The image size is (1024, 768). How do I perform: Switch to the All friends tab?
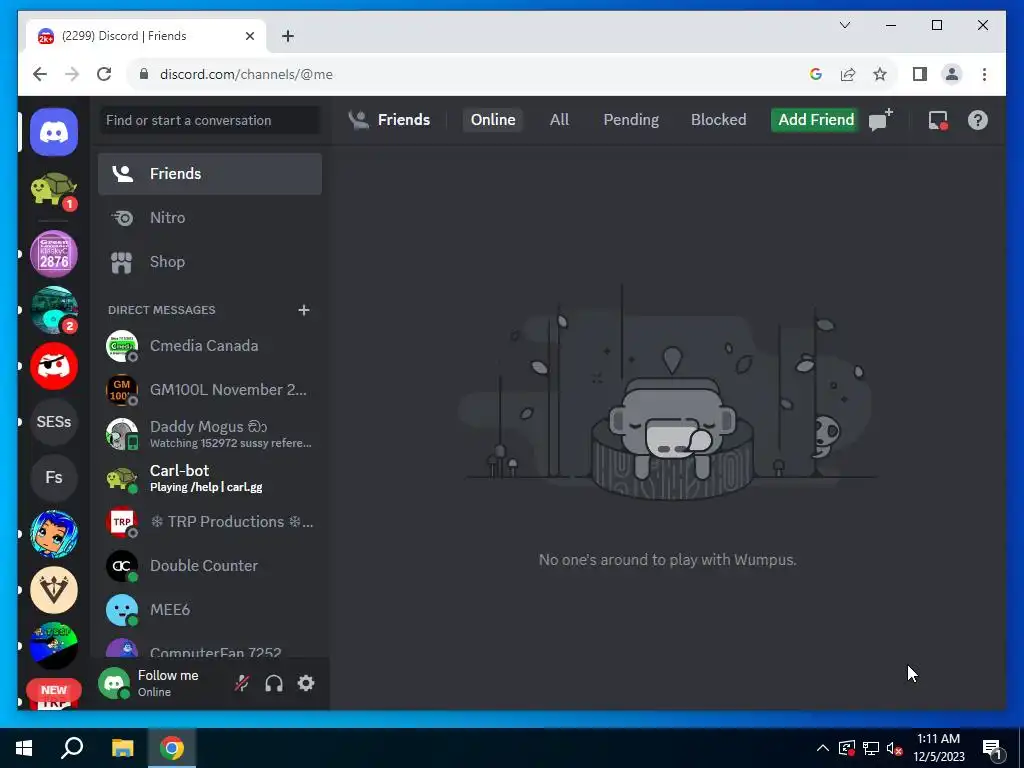pos(559,120)
